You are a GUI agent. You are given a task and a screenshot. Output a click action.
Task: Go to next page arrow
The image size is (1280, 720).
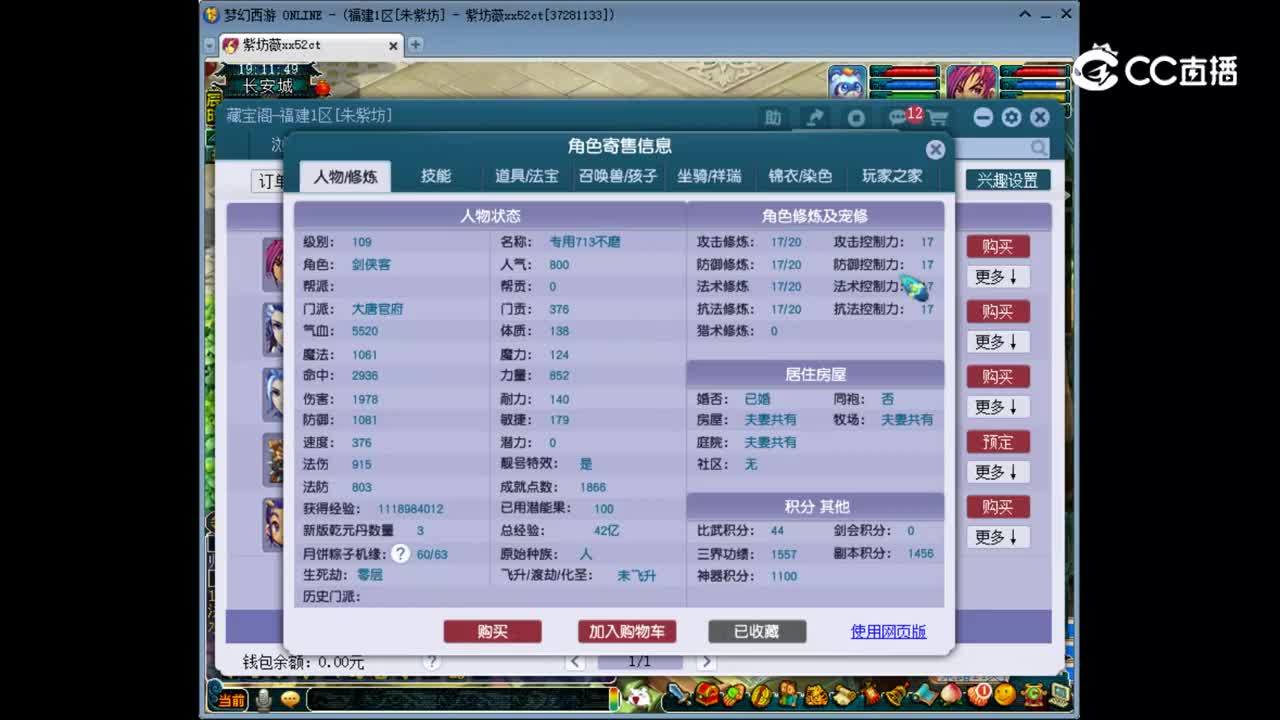(x=706, y=662)
